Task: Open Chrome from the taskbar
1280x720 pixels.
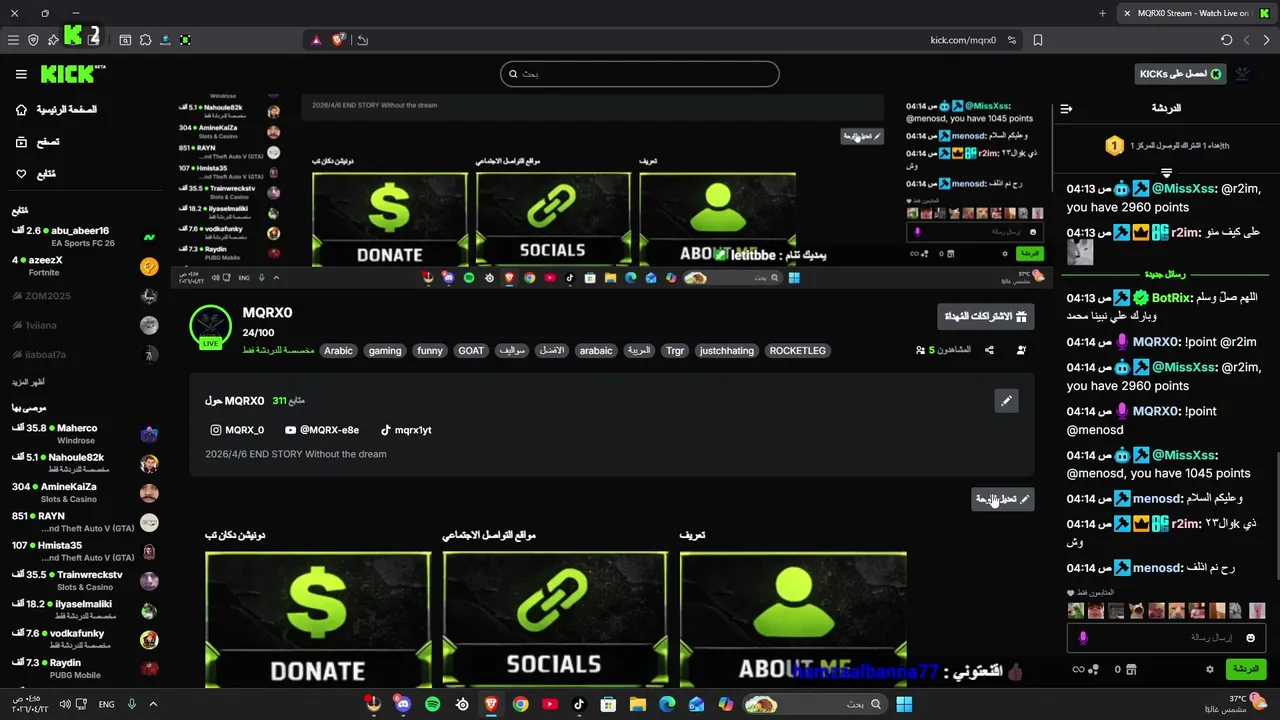Action: point(520,704)
